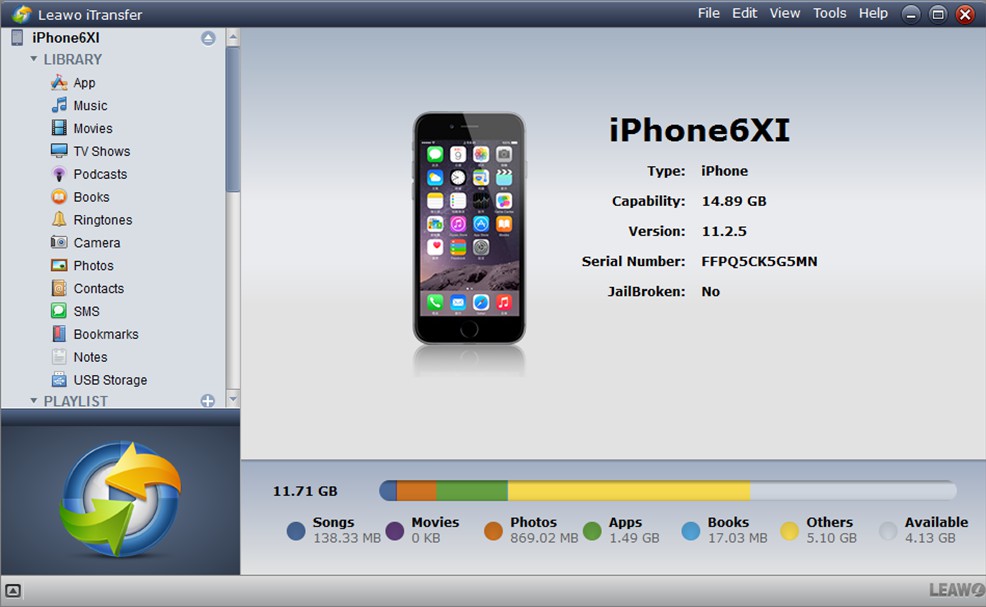This screenshot has width=986, height=607.
Task: Click the large transfer arrows logo
Action: [120, 499]
